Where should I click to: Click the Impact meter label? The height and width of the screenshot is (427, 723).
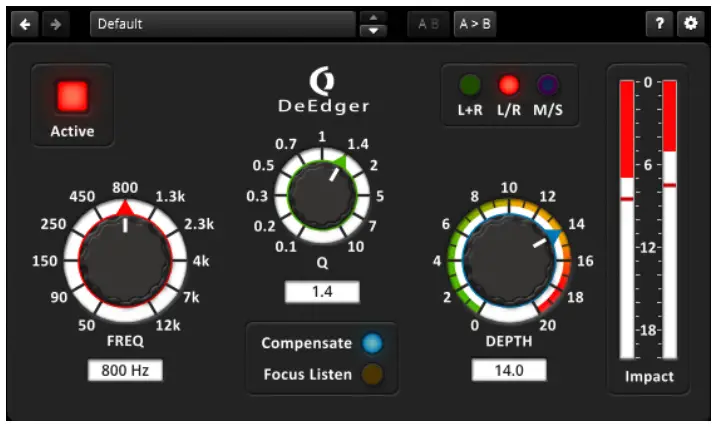tap(649, 377)
